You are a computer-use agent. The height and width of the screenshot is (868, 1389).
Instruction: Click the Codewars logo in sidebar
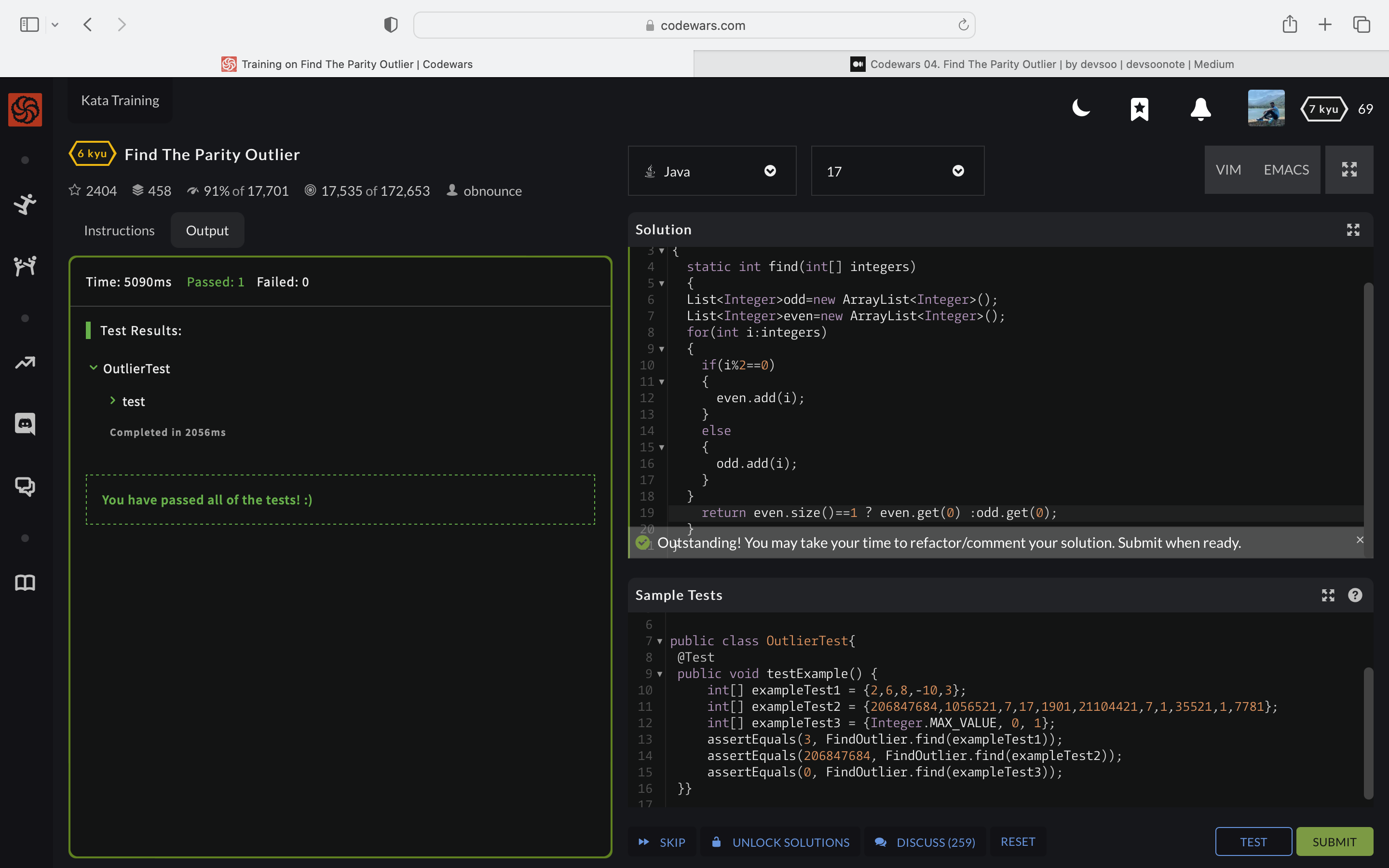pyautogui.click(x=25, y=109)
